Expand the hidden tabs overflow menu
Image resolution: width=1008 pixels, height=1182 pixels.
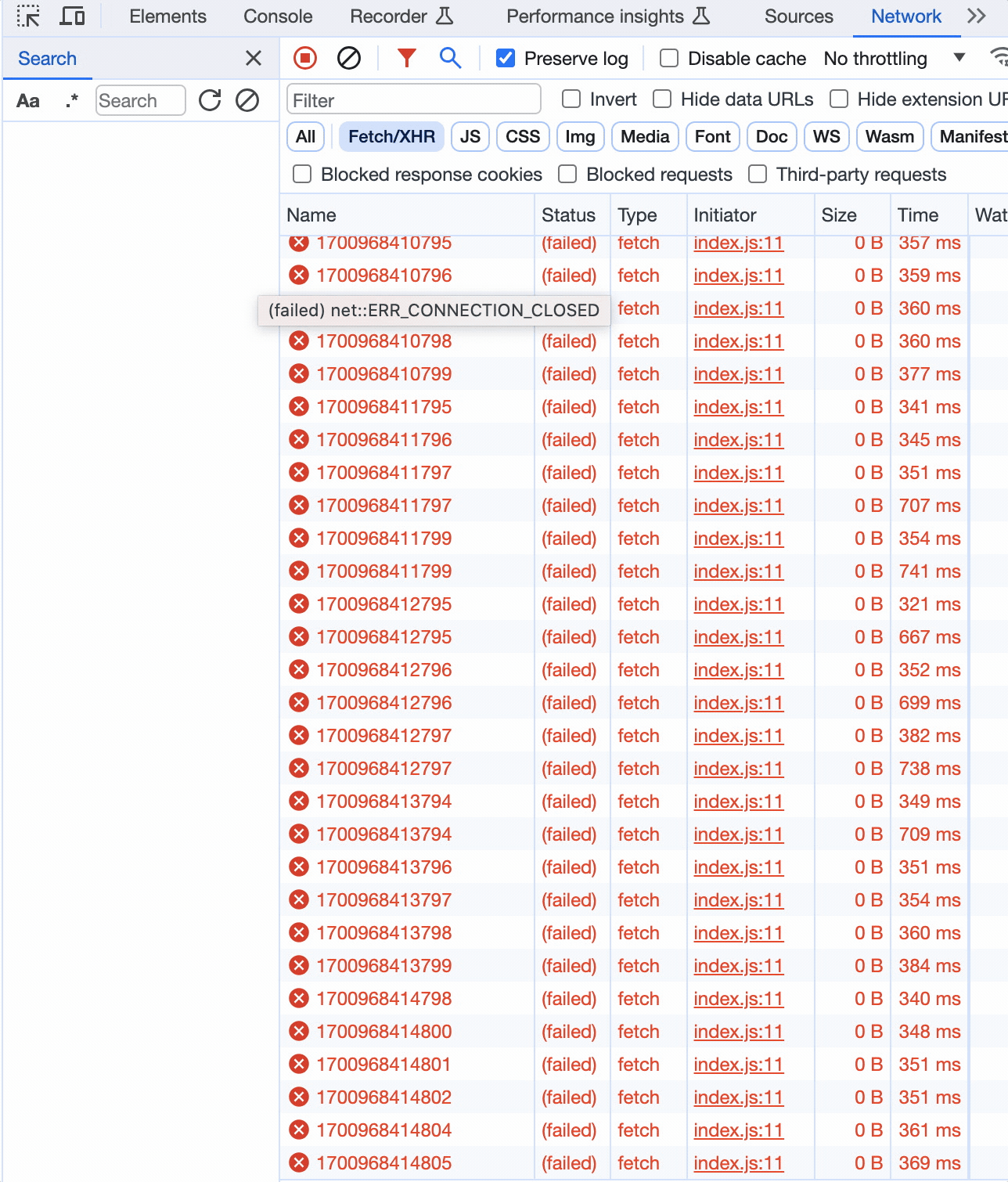(x=975, y=16)
